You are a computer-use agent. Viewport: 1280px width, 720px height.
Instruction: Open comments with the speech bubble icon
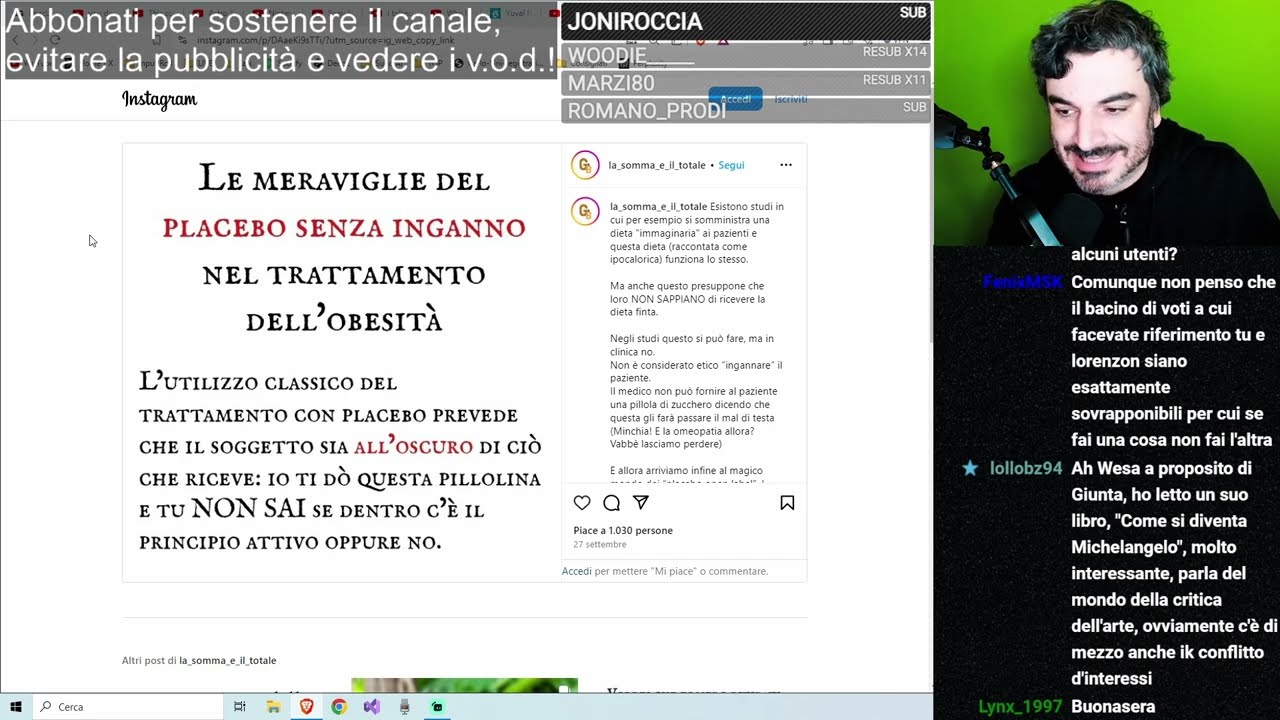pos(611,503)
